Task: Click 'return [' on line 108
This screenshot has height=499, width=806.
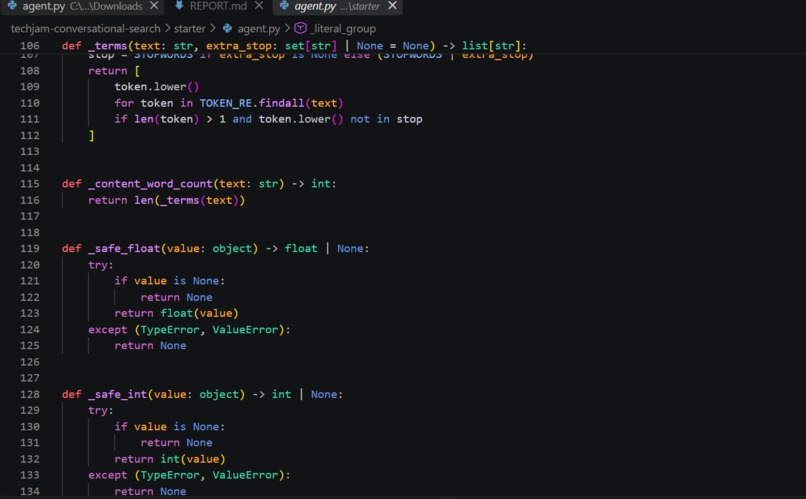Action: tap(114, 71)
